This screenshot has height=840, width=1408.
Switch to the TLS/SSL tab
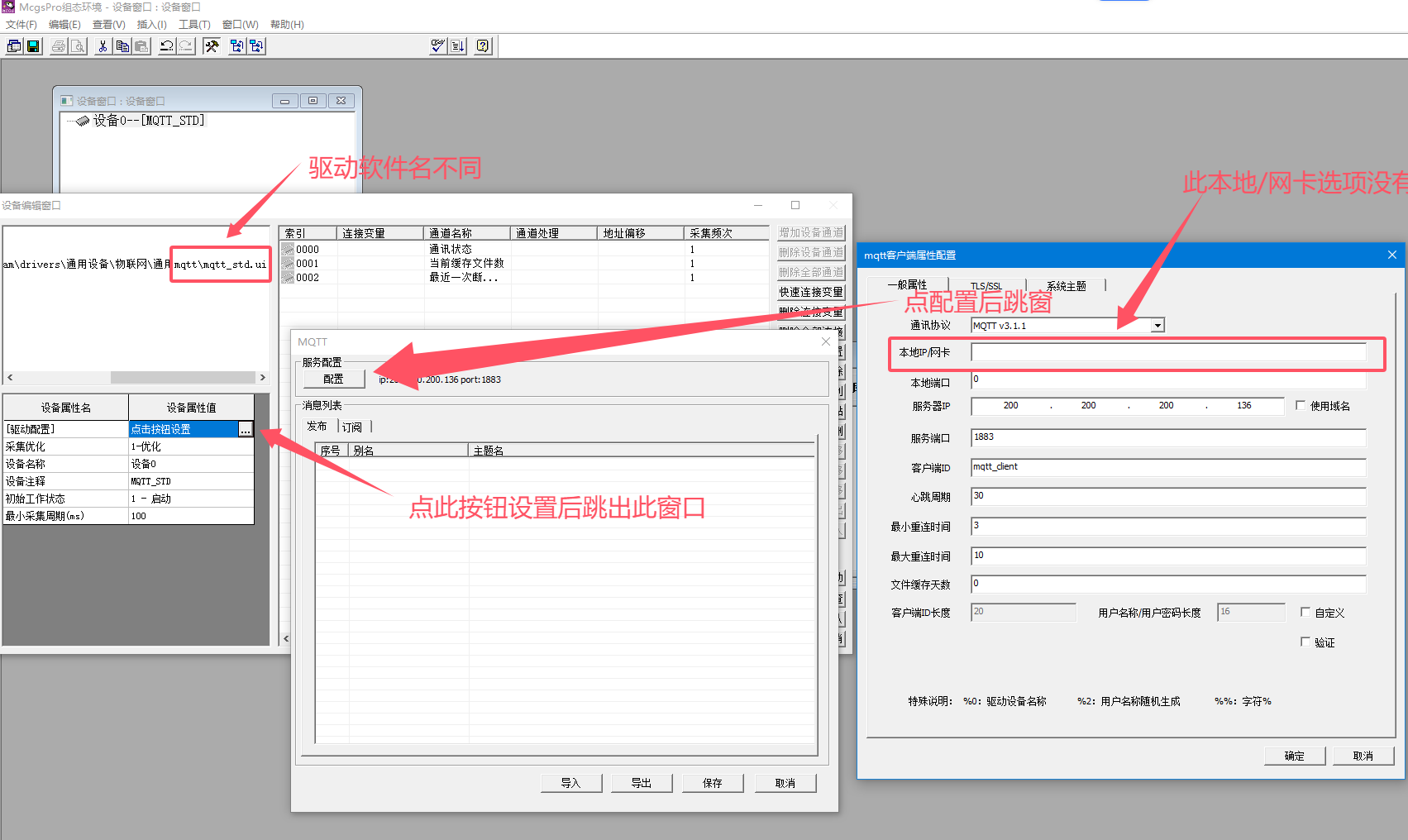click(986, 286)
